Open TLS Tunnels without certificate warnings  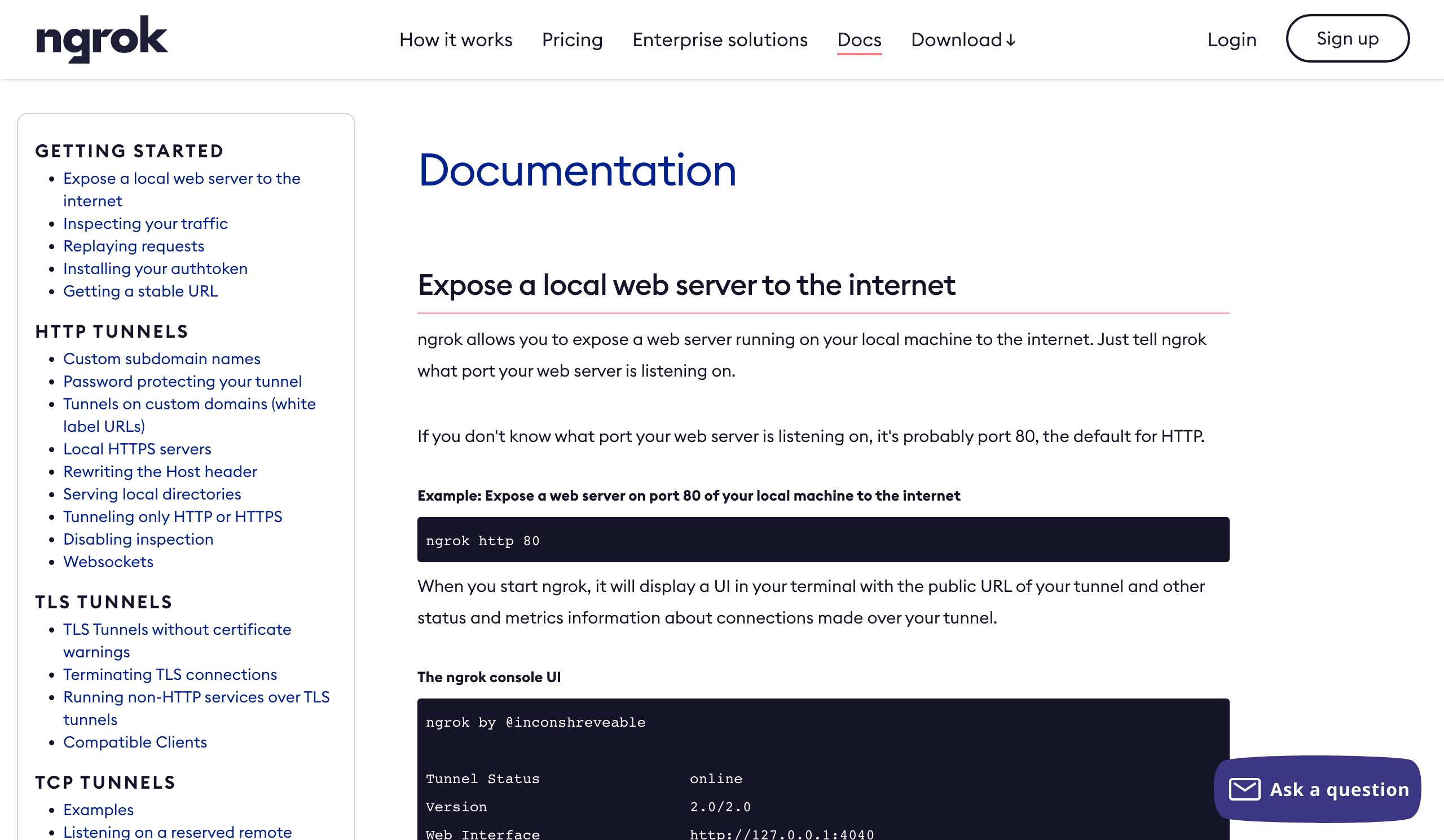coord(177,641)
